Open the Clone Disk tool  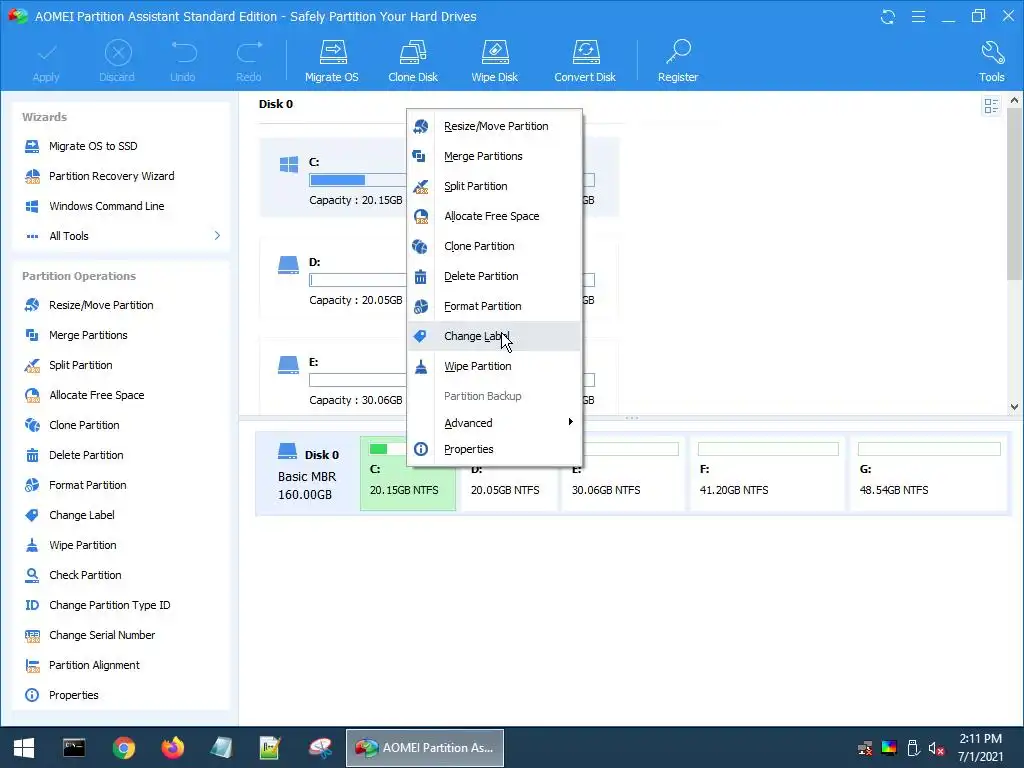pyautogui.click(x=413, y=61)
